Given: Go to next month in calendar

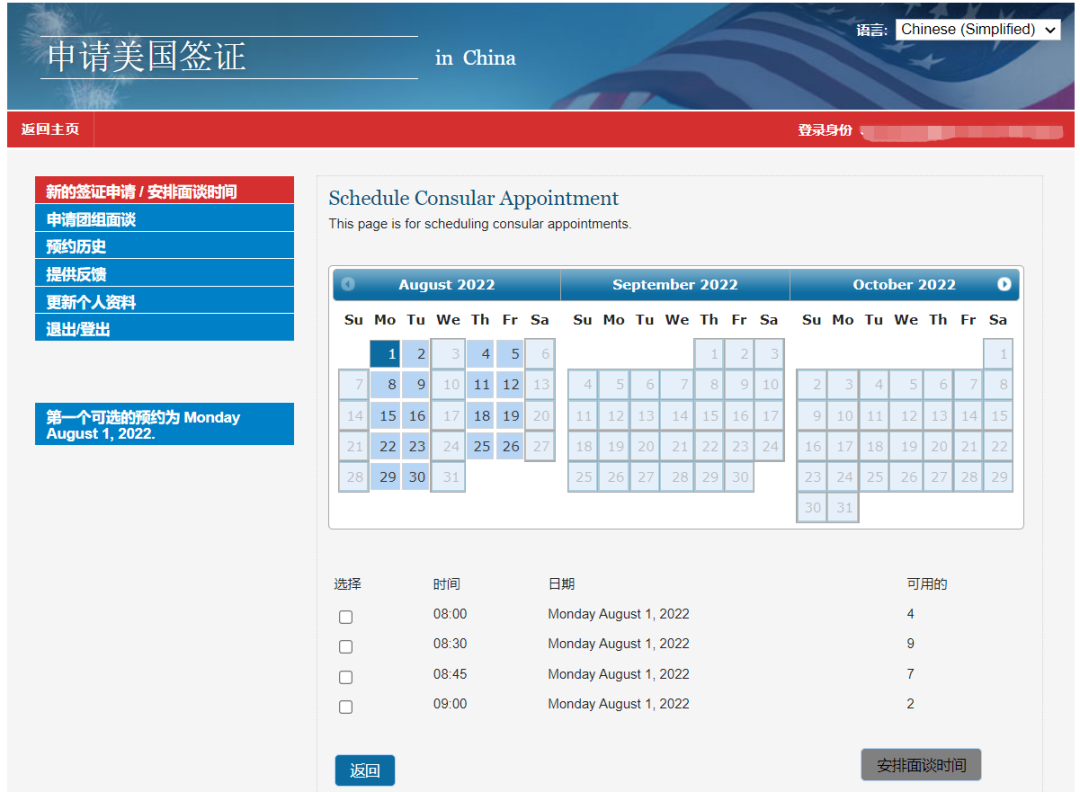Looking at the screenshot, I should [x=1004, y=284].
